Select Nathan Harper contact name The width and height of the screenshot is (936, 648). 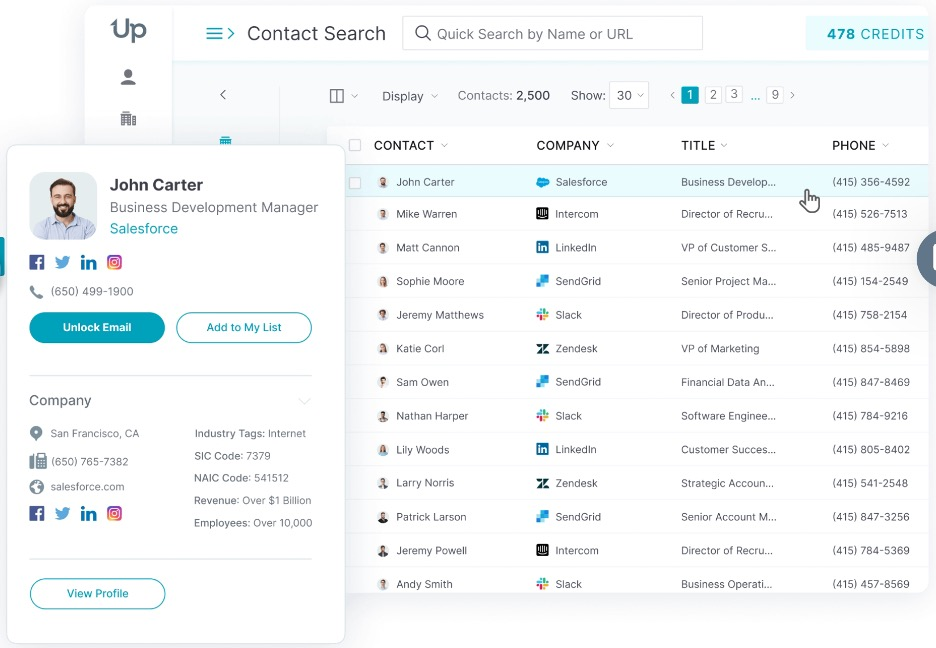tap(432, 416)
